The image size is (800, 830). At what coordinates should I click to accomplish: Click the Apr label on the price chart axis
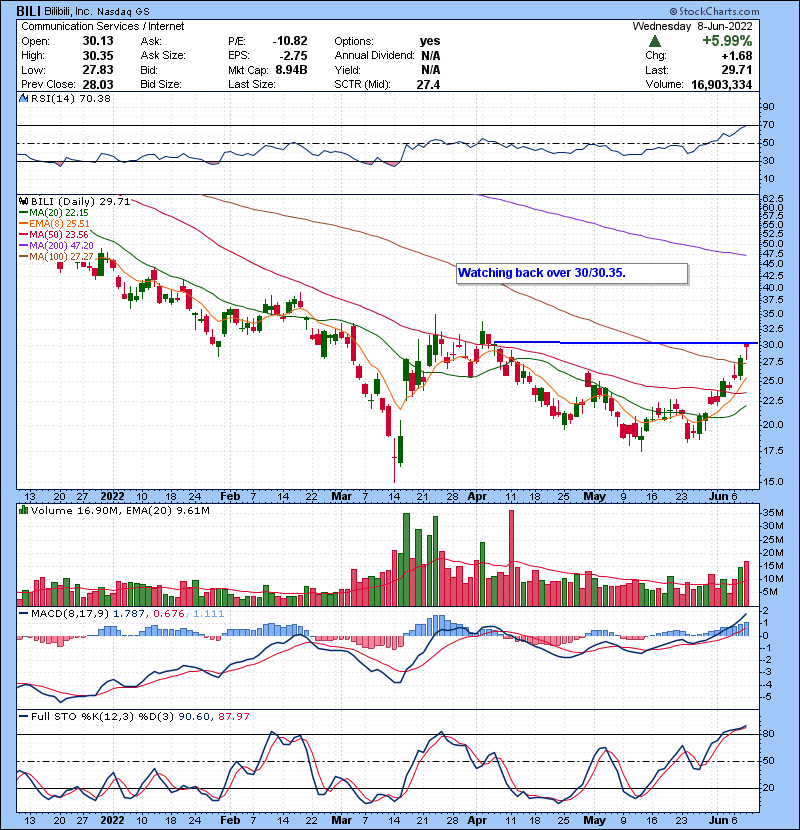pos(477,496)
